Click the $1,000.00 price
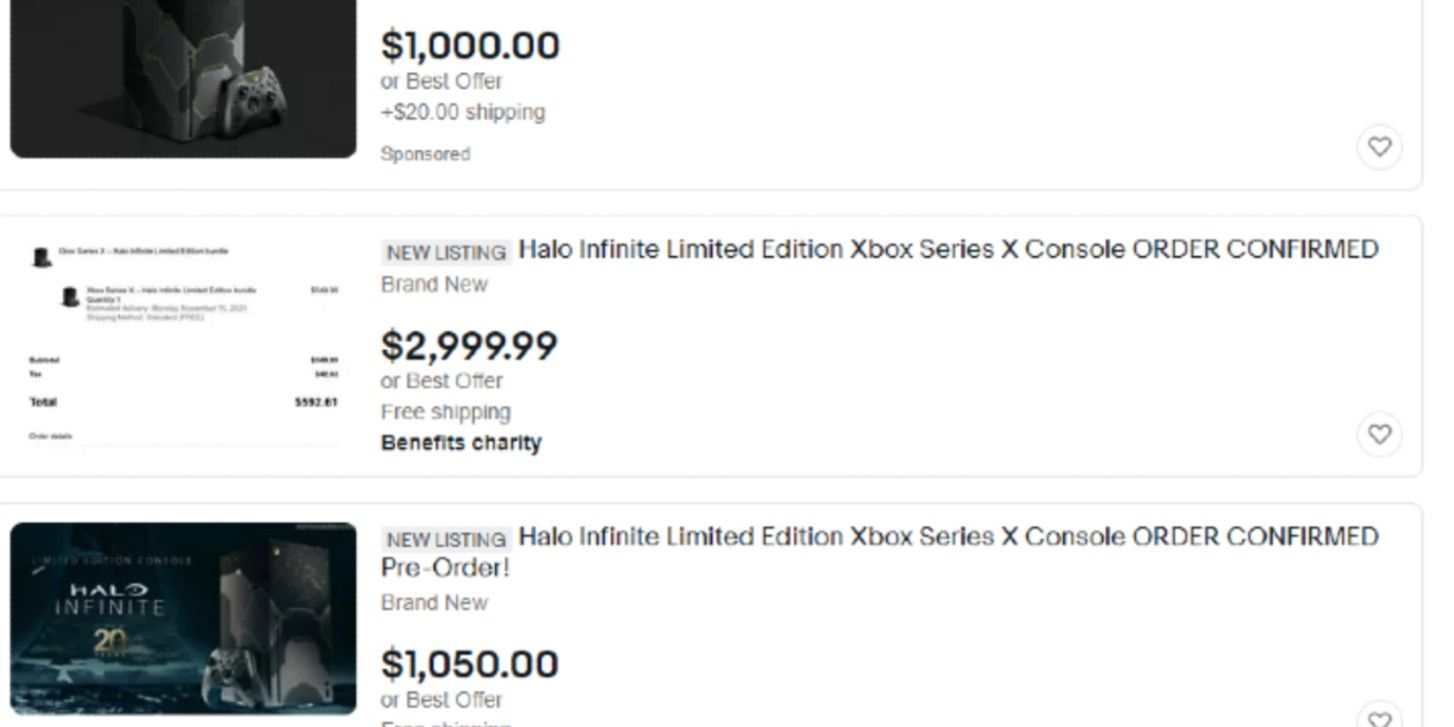Viewport: 1454px width, 727px height. pos(470,46)
